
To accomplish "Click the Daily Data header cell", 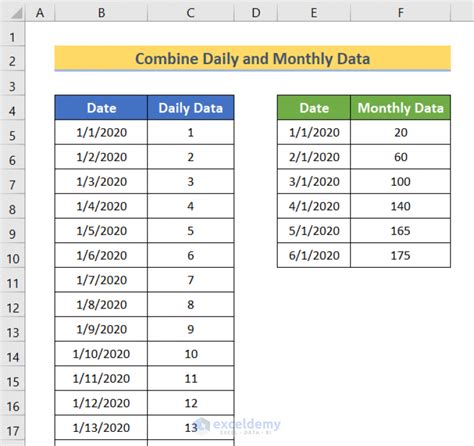I will coord(191,108).
